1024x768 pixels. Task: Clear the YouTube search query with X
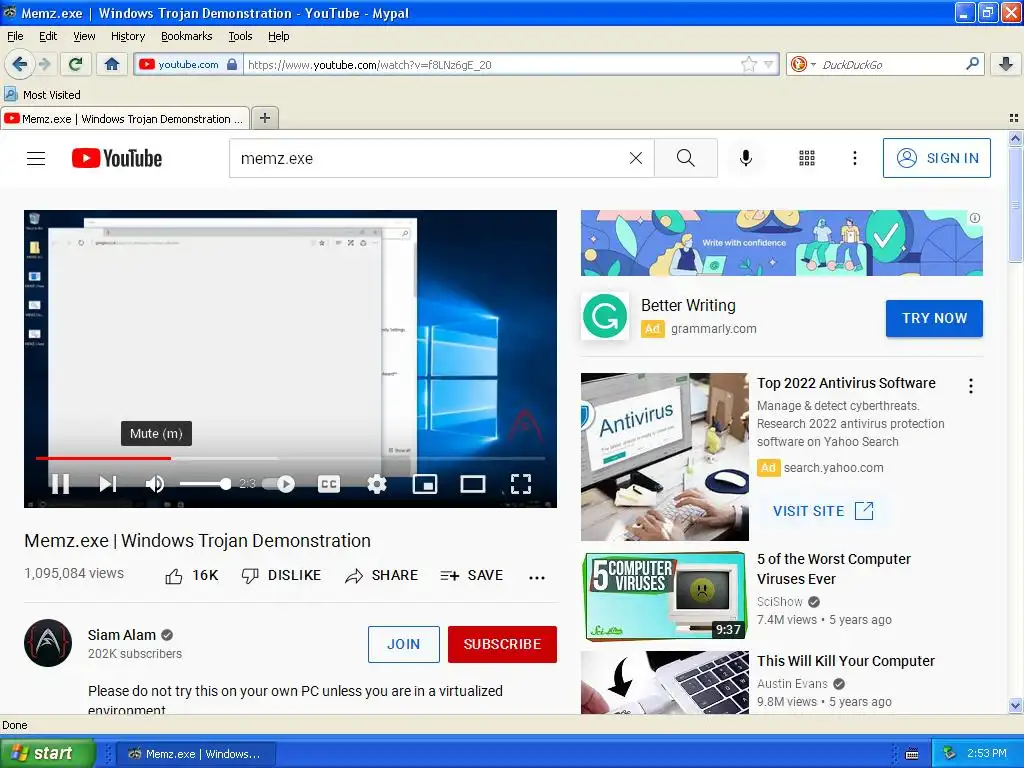coord(635,158)
